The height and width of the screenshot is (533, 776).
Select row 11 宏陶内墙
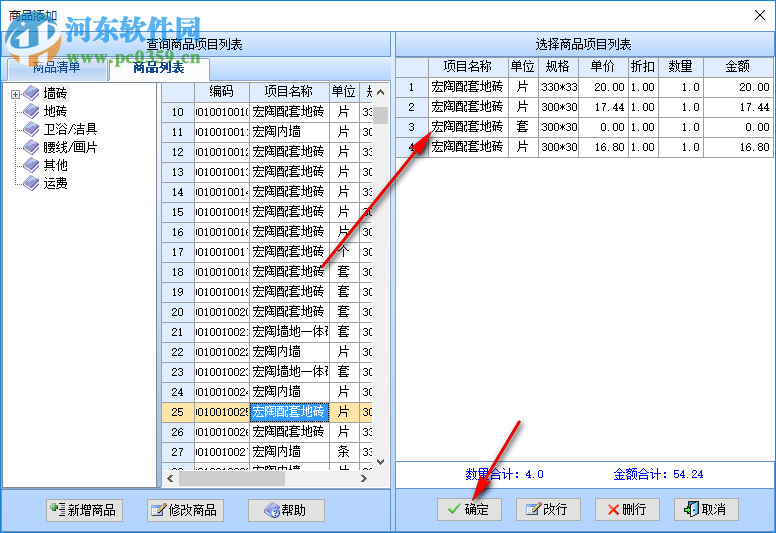267,132
